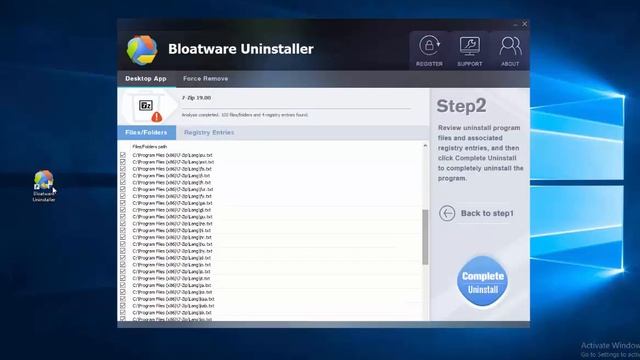Viewport: 640px width, 360px height.
Task: Uncheck the Lang\eu.txt file checkbox
Action: click(123, 155)
